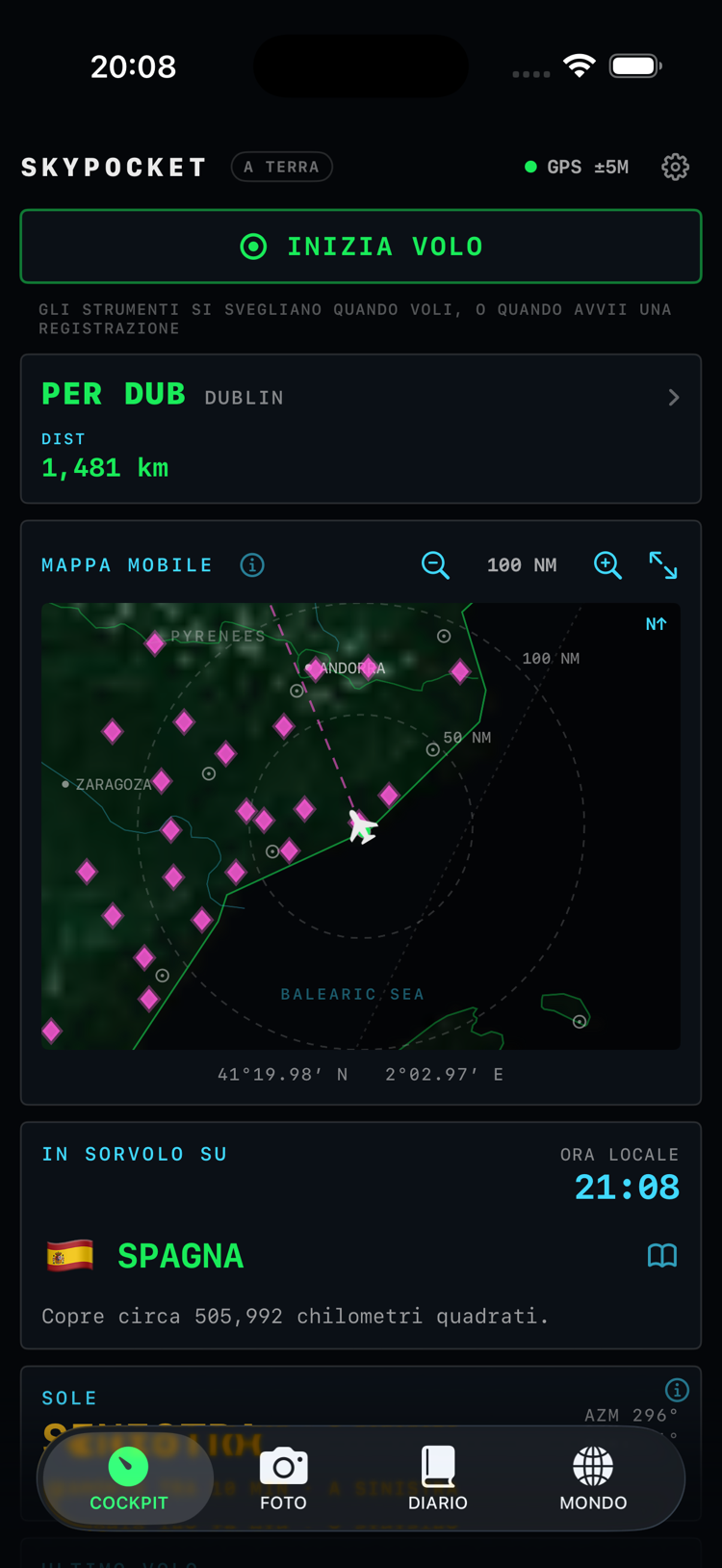This screenshot has width=722, height=1568.
Task: Tap the airplane marker on the map
Action: 362,826
